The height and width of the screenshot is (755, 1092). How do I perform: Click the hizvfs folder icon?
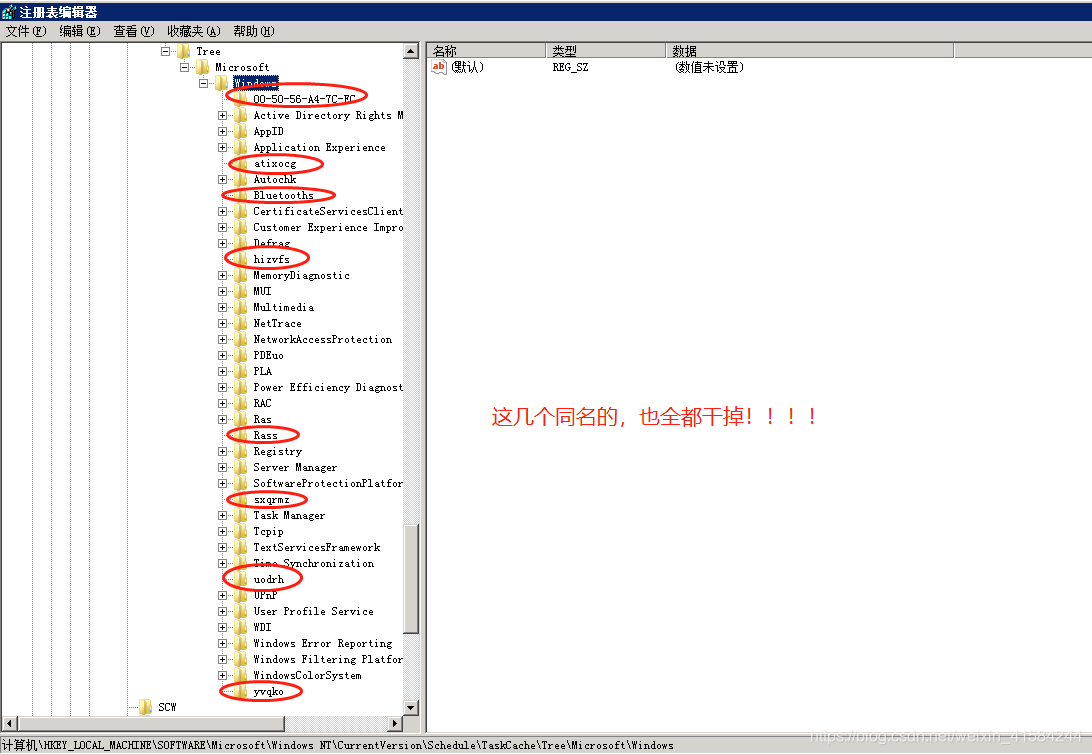[241, 259]
